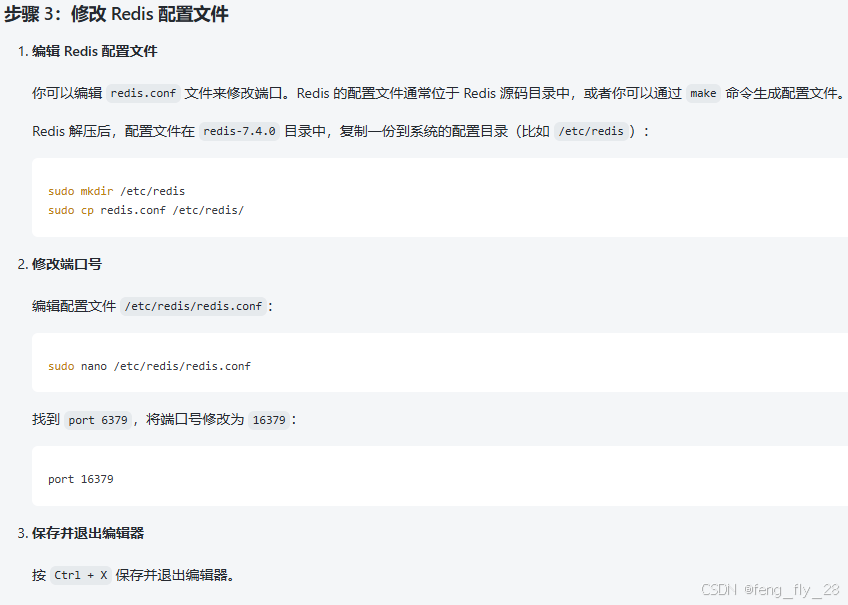Click the code block line "port 16379"
Screen dimensions: 848x605
point(81,480)
